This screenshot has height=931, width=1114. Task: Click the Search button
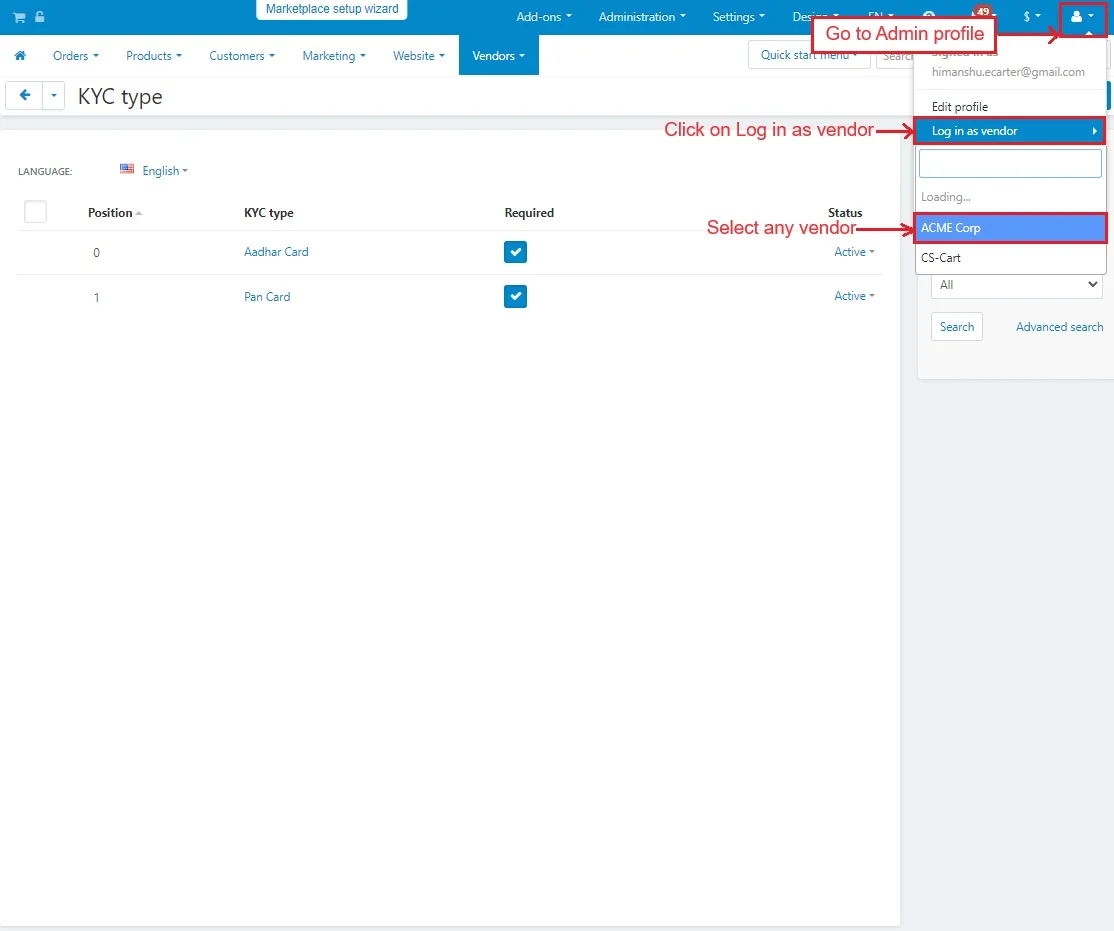(956, 327)
